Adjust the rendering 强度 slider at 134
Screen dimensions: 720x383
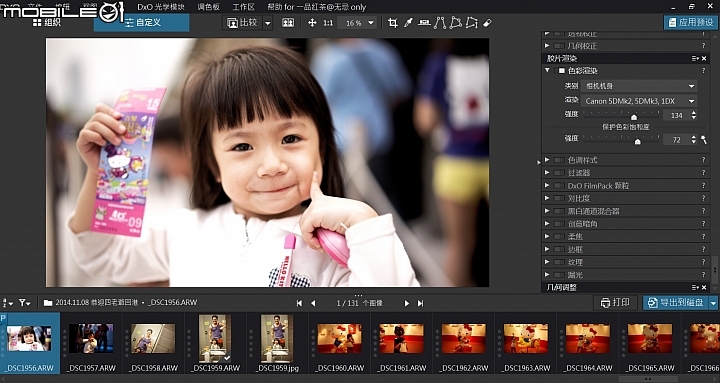[634, 117]
